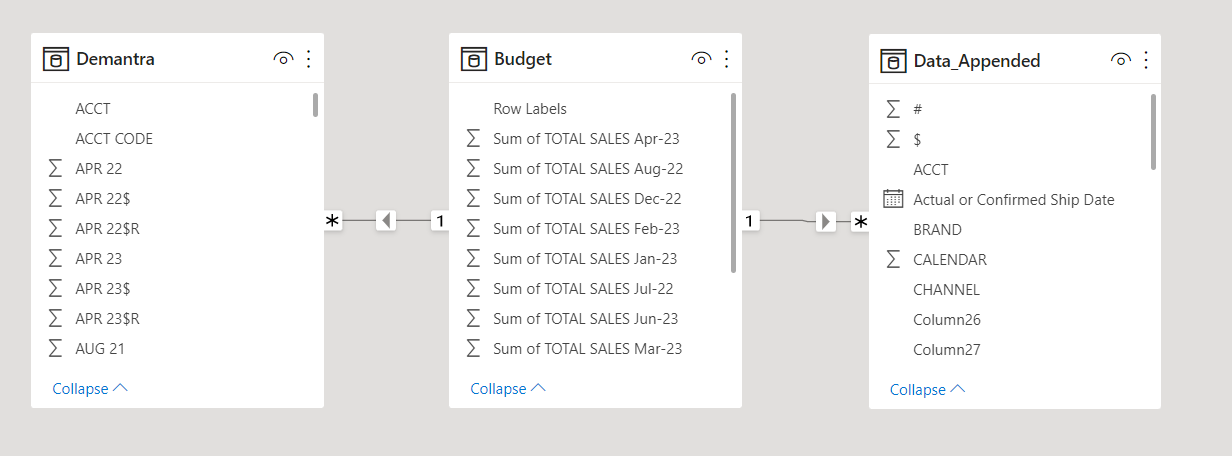Click sigma icon beside Sum of TOTAL SALES Apr-23
The width and height of the screenshot is (1232, 456).
pos(473,138)
